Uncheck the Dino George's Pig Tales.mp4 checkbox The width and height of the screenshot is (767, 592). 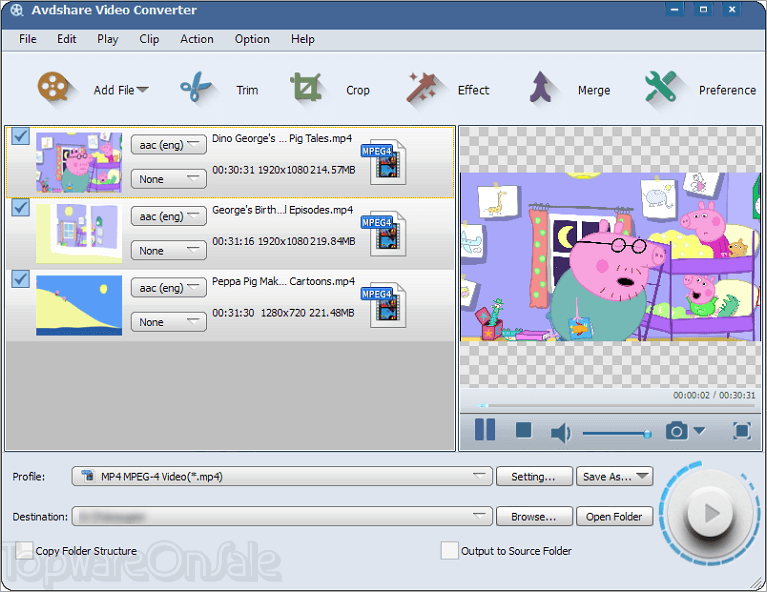tap(21, 136)
